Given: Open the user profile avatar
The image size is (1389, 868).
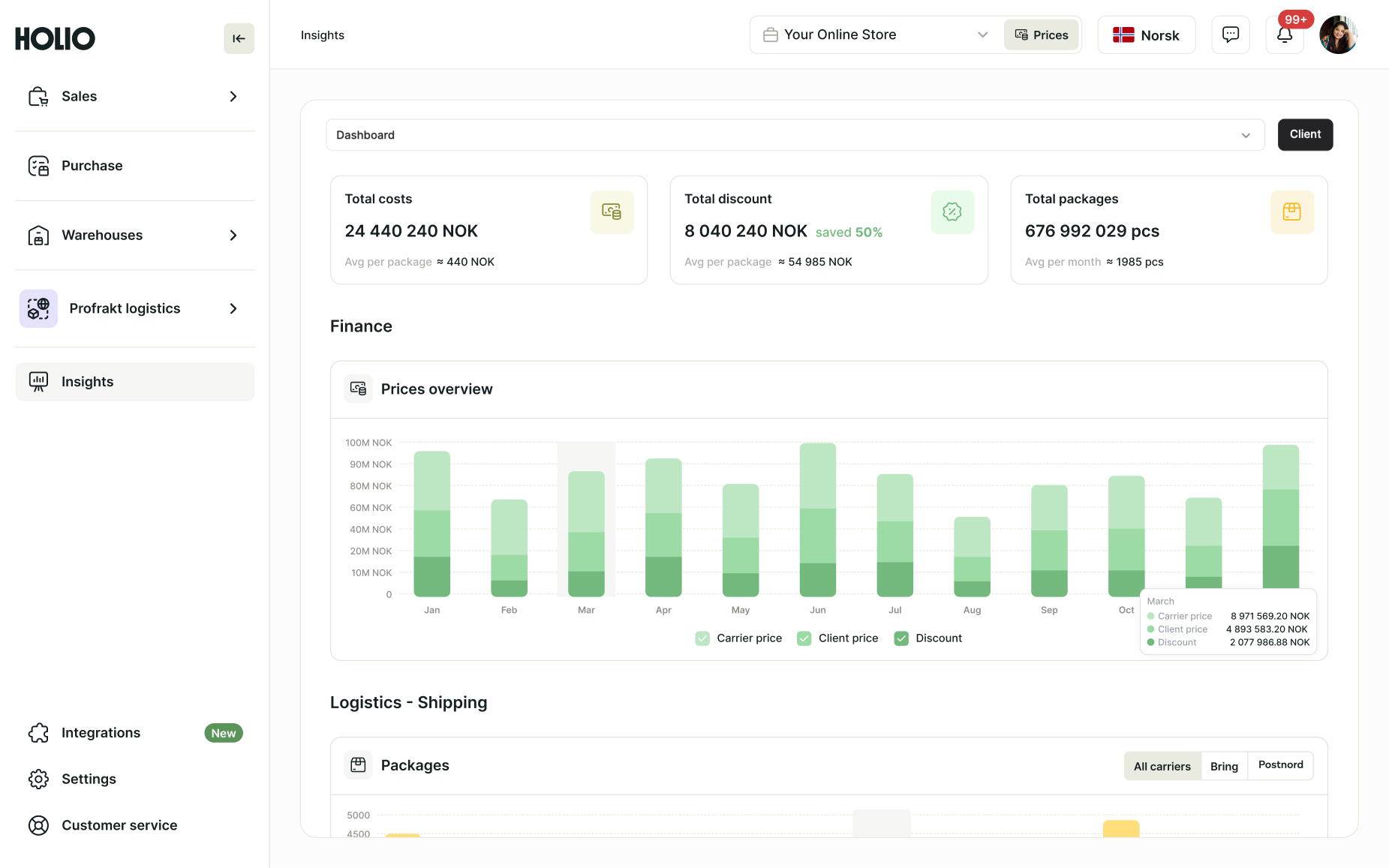Looking at the screenshot, I should click(x=1338, y=35).
